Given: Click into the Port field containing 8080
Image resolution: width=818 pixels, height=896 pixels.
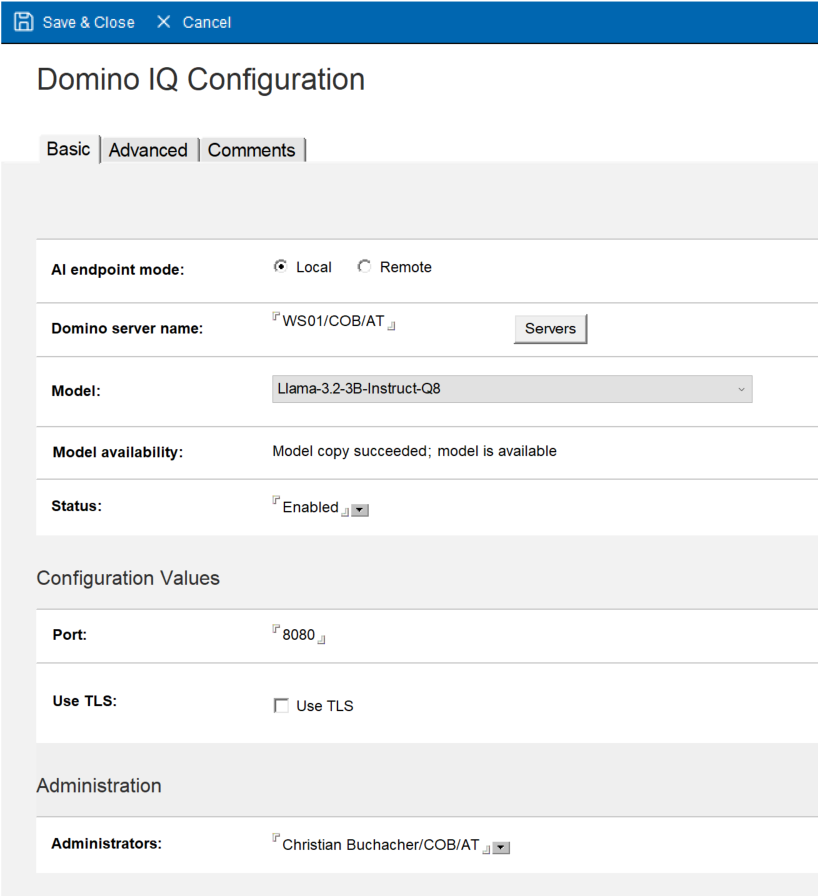Looking at the screenshot, I should click(299, 635).
